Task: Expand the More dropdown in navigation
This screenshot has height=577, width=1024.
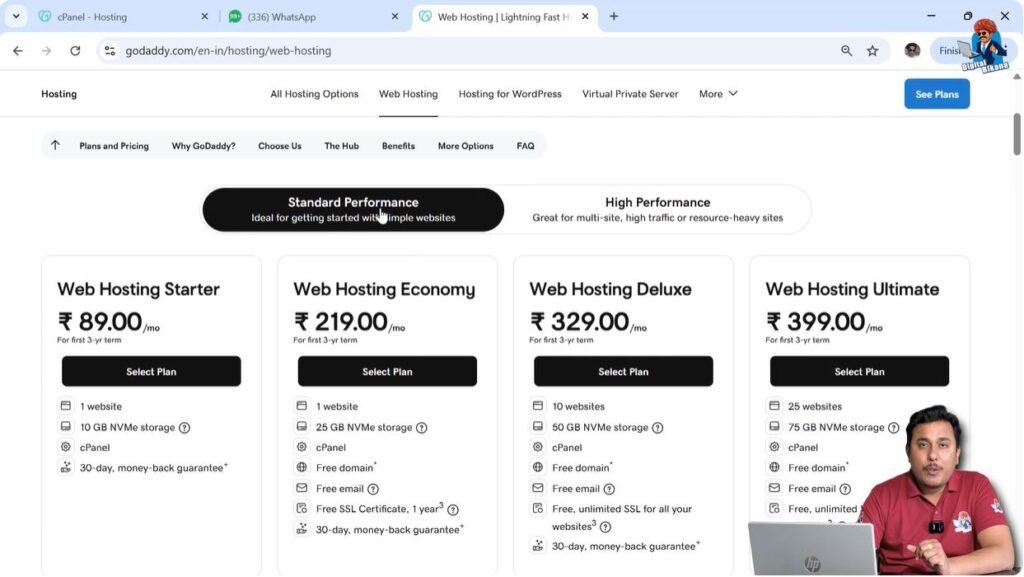Action: tap(718, 94)
